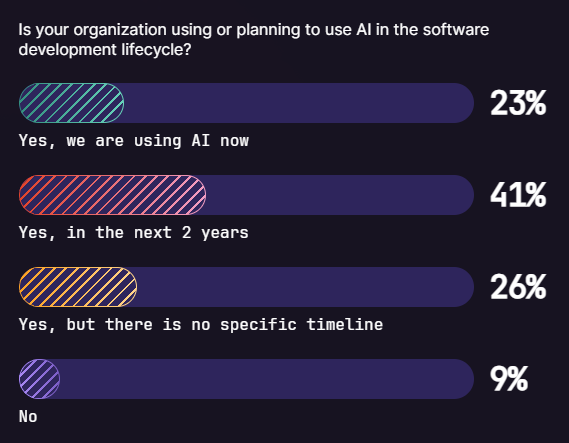Image resolution: width=569 pixels, height=443 pixels.
Task: Click the purple striped 9% bar fill
Action: [40, 379]
